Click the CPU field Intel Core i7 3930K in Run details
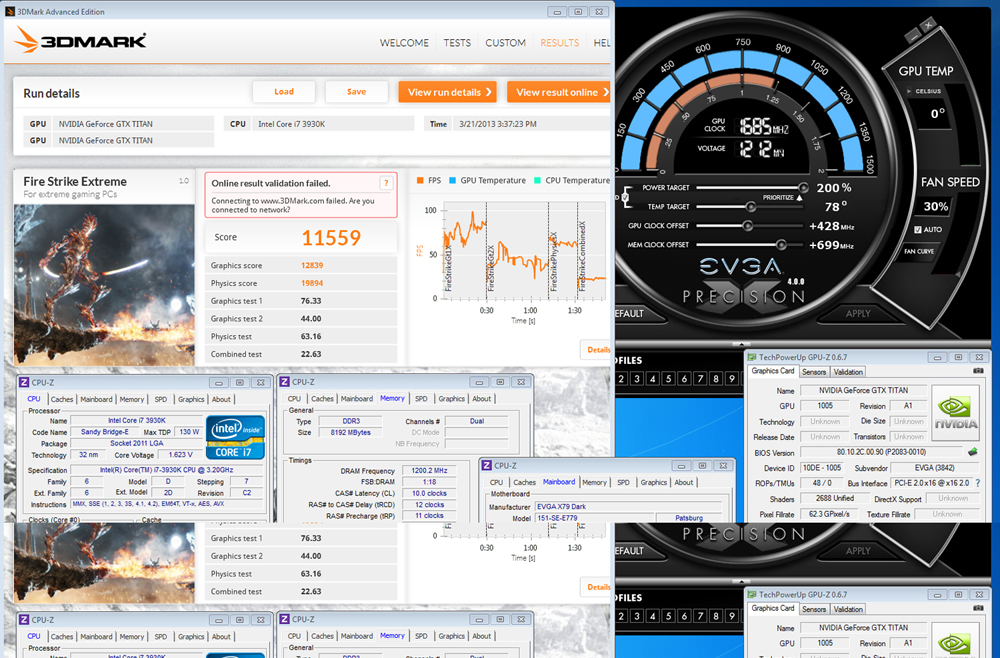Viewport: 1000px width, 658px height. 332,124
